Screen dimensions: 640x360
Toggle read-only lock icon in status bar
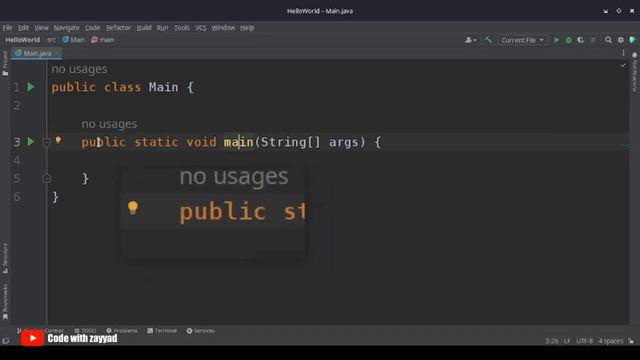pyautogui.click(x=631, y=341)
